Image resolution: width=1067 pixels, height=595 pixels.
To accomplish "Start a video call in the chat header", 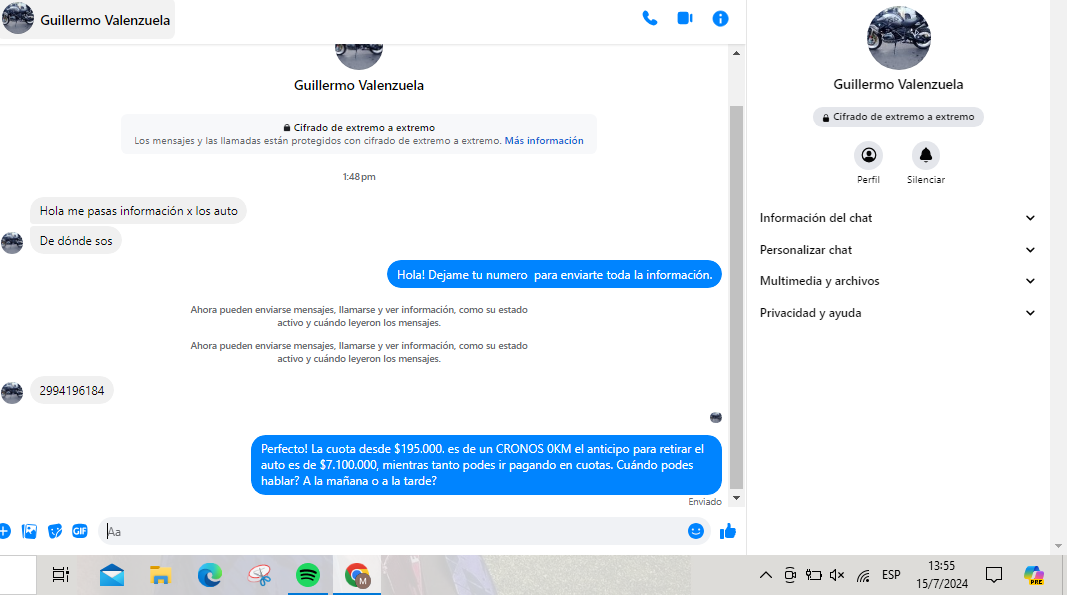I will tap(685, 18).
